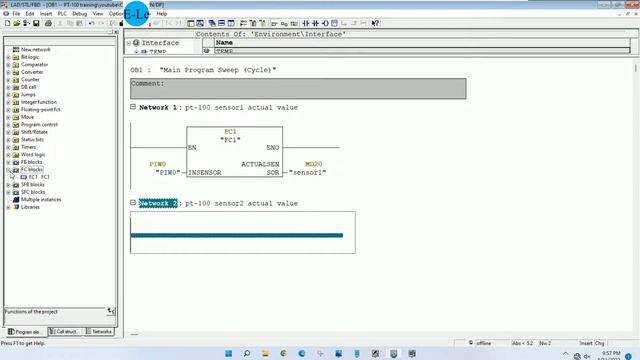
Task: Expand the Status bits folder
Action: (x=8, y=140)
